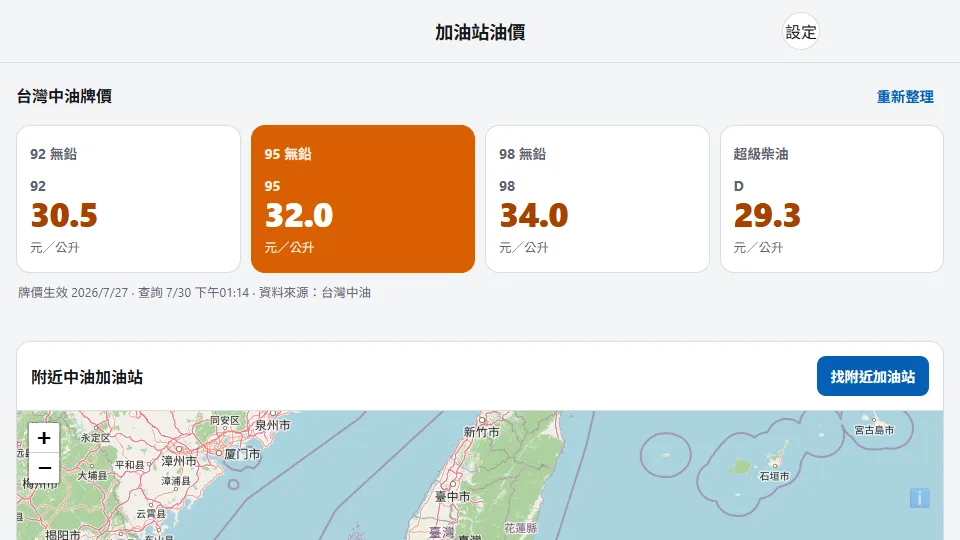Viewport: 960px width, 540px height.
Task: Click 石垣市 label on the map
Action: coord(774,476)
